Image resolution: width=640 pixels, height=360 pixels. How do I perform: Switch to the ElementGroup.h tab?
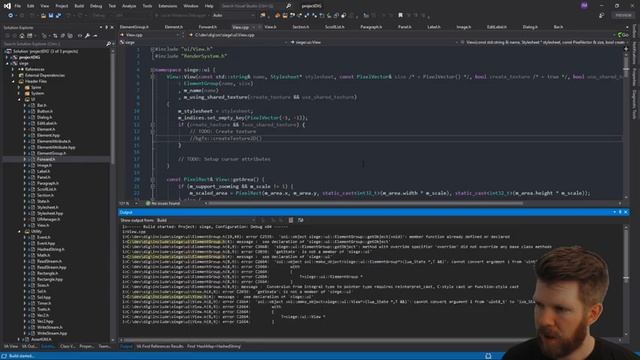click(x=134, y=27)
